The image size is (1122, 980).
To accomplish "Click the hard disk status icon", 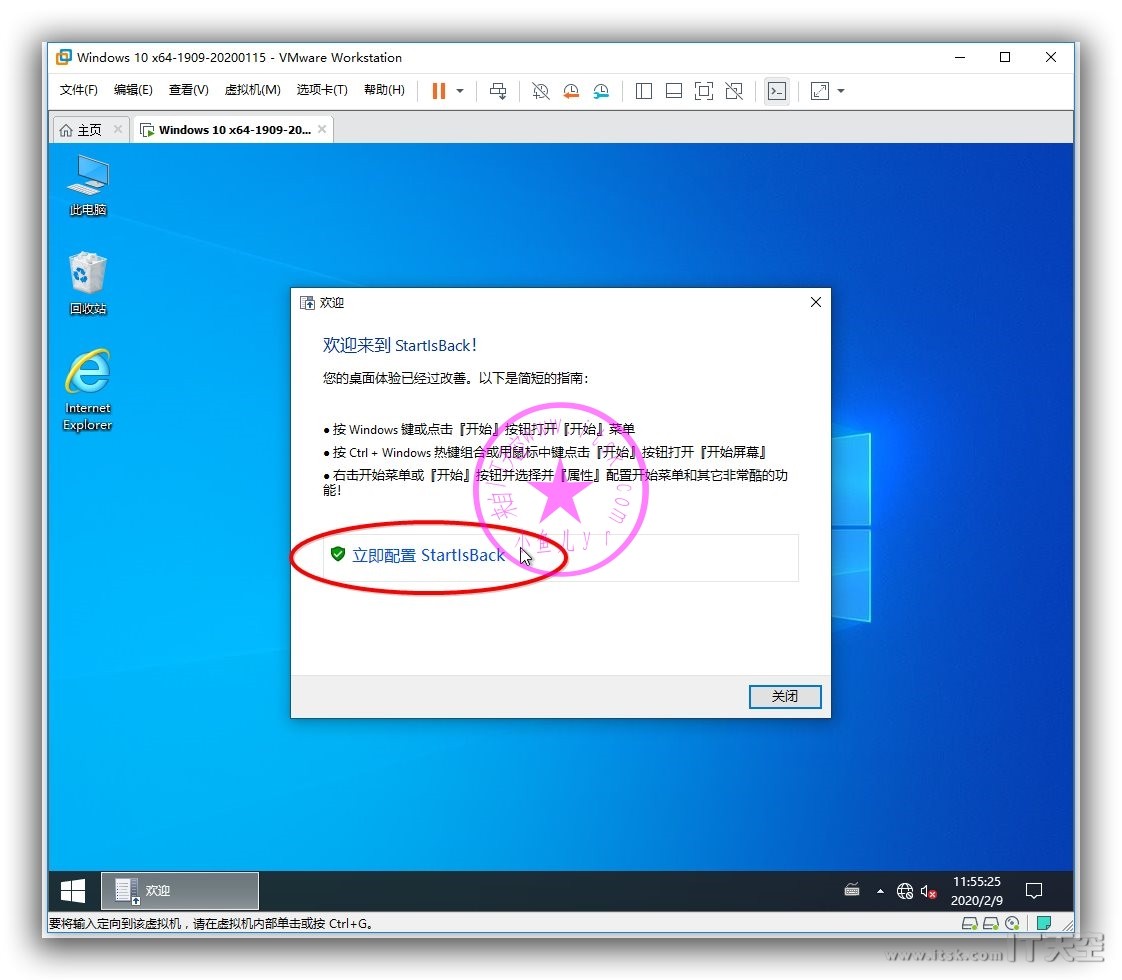I will [970, 923].
